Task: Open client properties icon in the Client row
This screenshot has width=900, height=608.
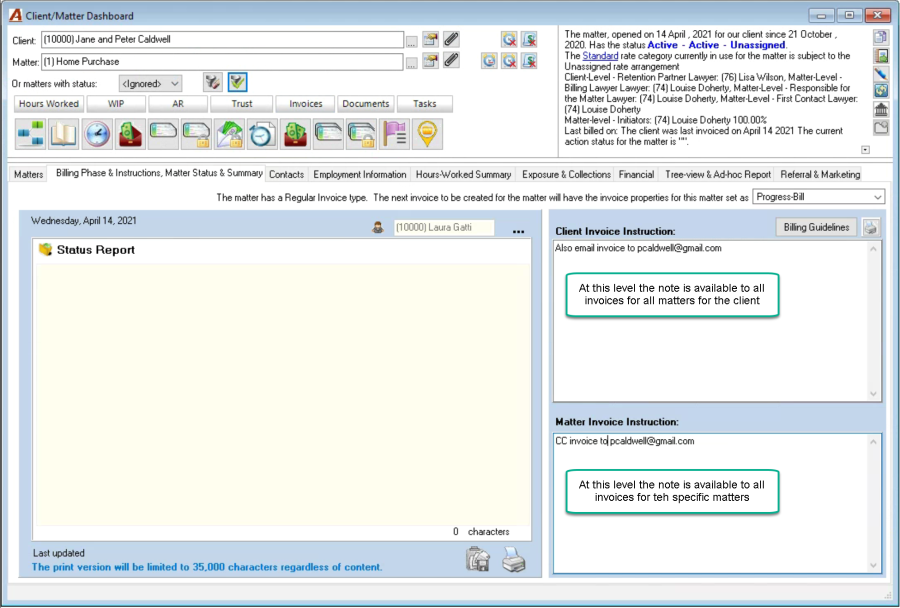Action: pyautogui.click(x=430, y=39)
